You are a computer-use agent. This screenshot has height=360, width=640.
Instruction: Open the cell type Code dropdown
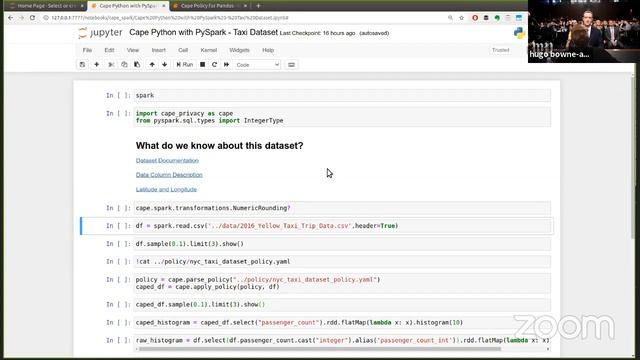(257, 64)
